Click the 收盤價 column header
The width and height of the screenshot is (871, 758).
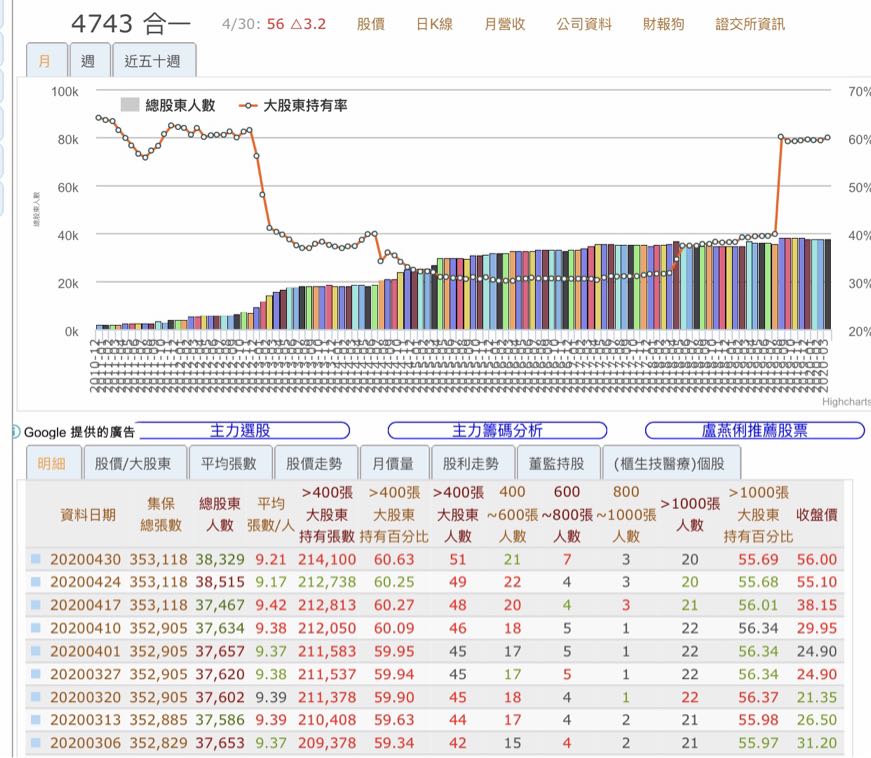tap(816, 514)
